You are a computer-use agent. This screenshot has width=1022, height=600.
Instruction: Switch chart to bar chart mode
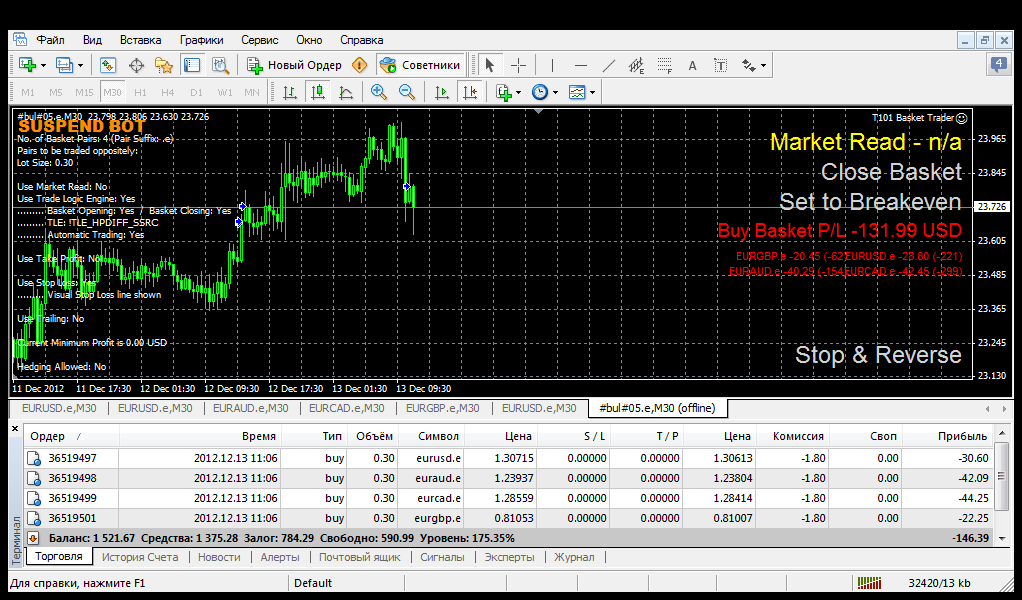point(290,93)
